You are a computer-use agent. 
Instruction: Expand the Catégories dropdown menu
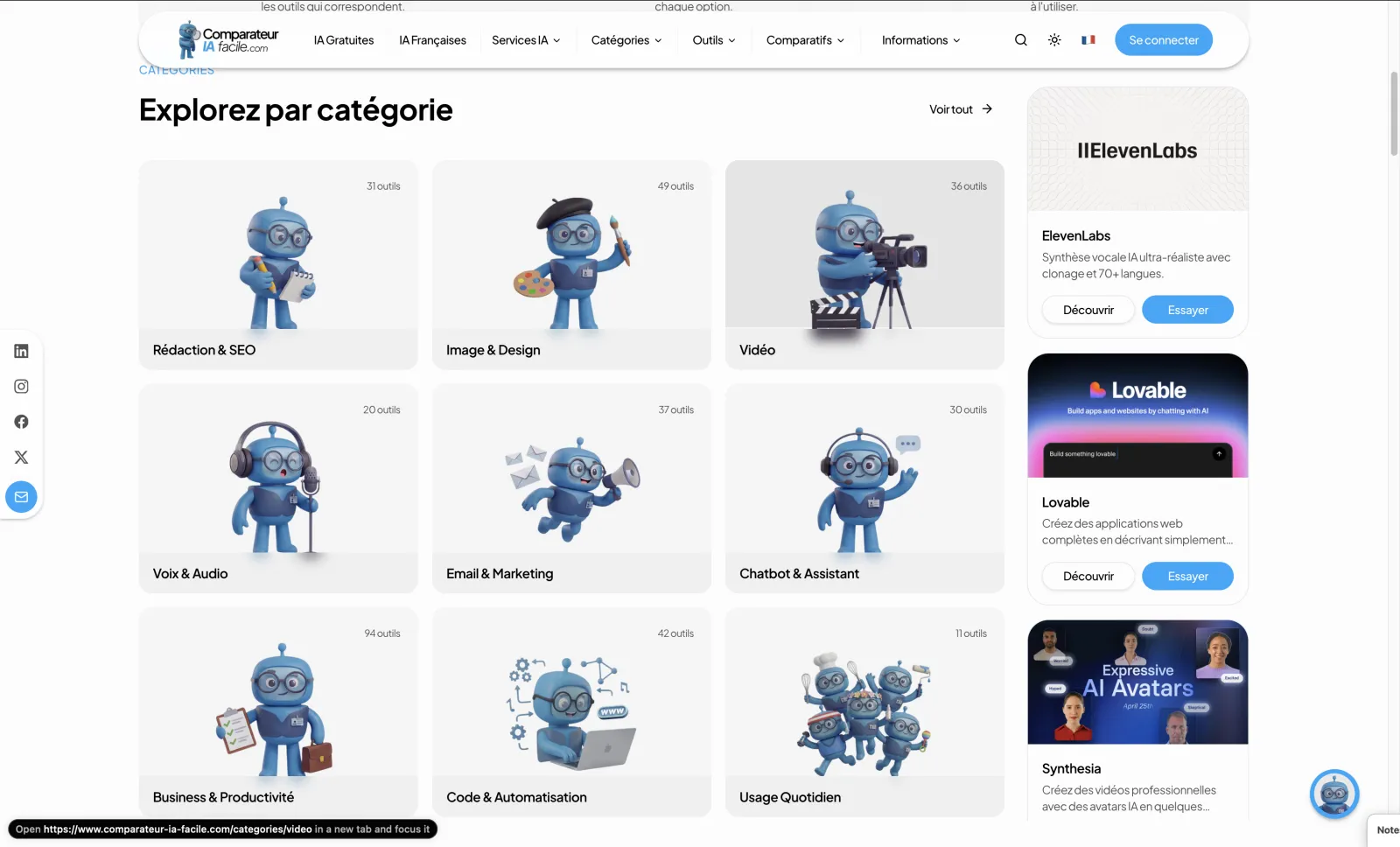tap(626, 40)
